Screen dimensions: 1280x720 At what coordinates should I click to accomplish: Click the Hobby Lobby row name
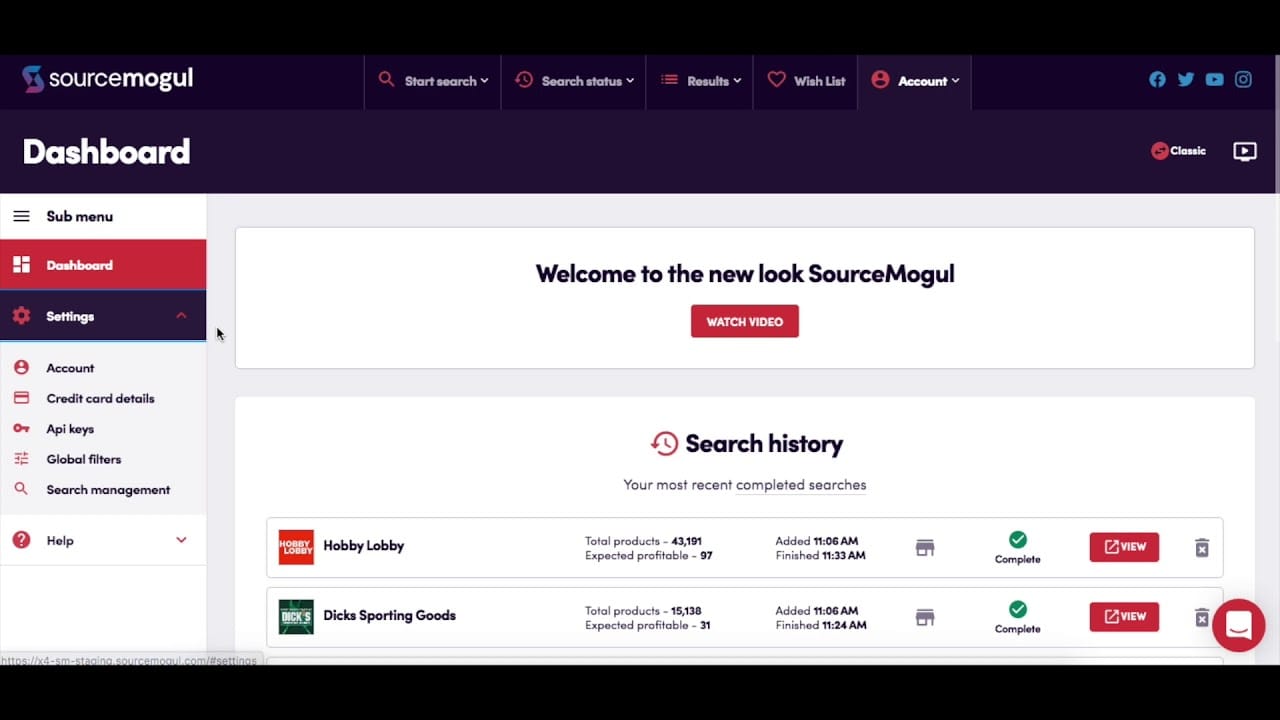click(363, 546)
